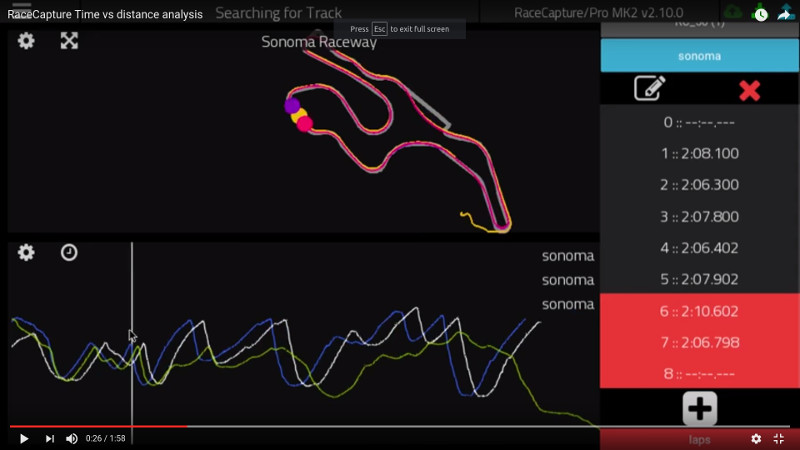Select lap 1 :: 2:08.100
Screen dimensions: 800x450
point(699,153)
